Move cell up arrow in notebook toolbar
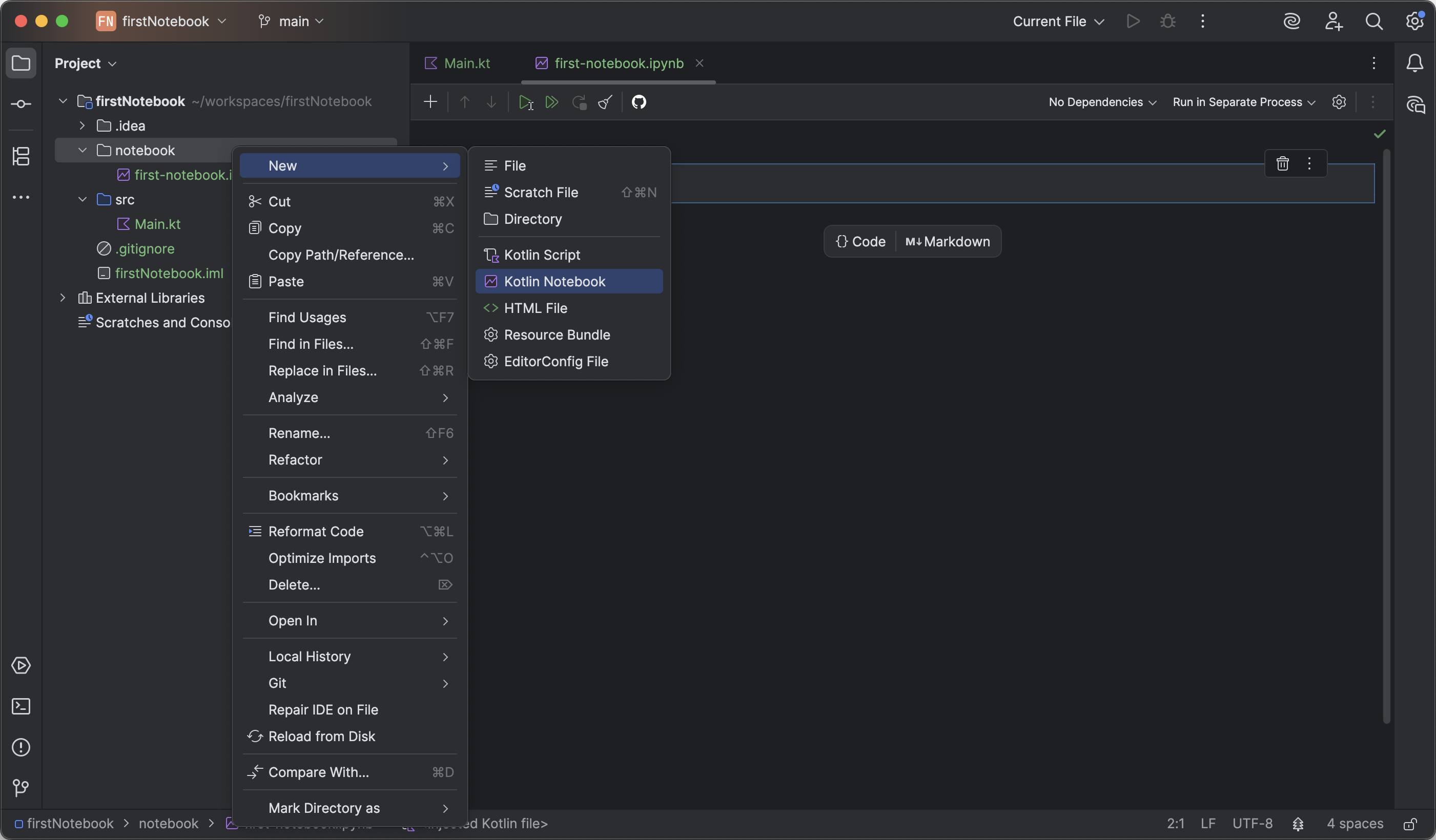This screenshot has width=1436, height=840. point(464,102)
